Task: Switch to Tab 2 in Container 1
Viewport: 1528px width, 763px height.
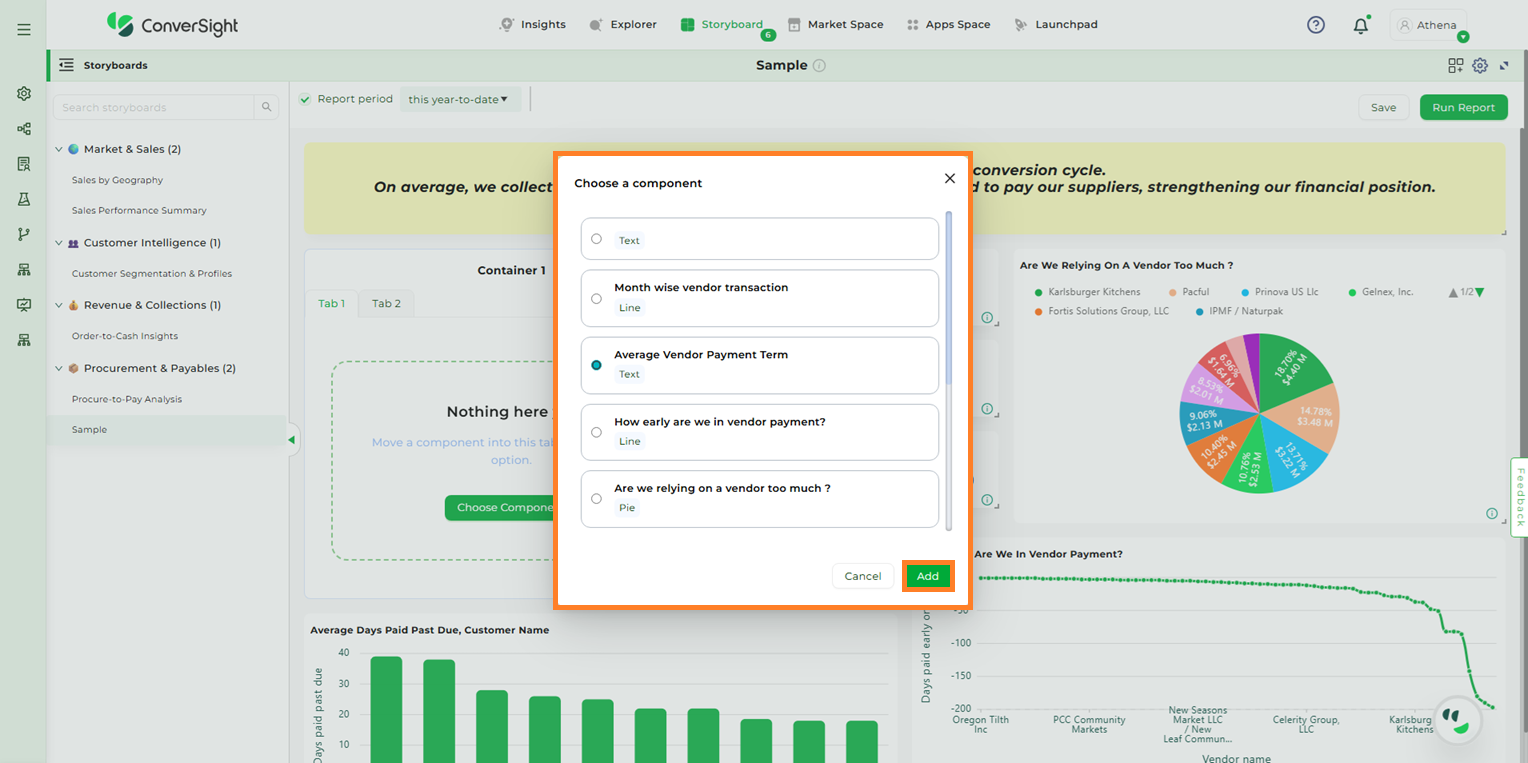Action: coord(386,303)
